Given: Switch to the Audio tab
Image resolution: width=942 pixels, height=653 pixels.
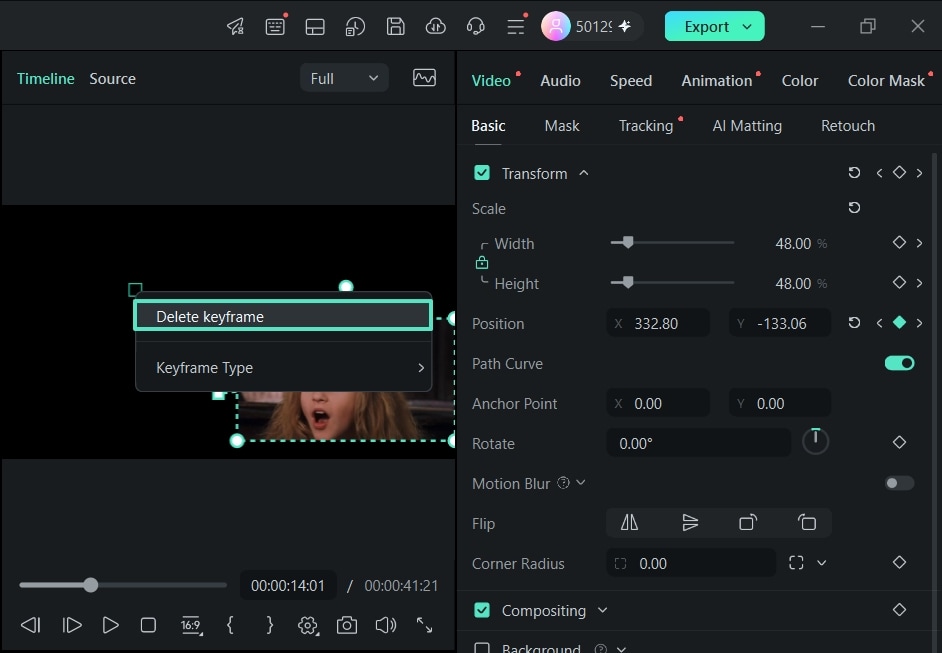Looking at the screenshot, I should coord(560,80).
